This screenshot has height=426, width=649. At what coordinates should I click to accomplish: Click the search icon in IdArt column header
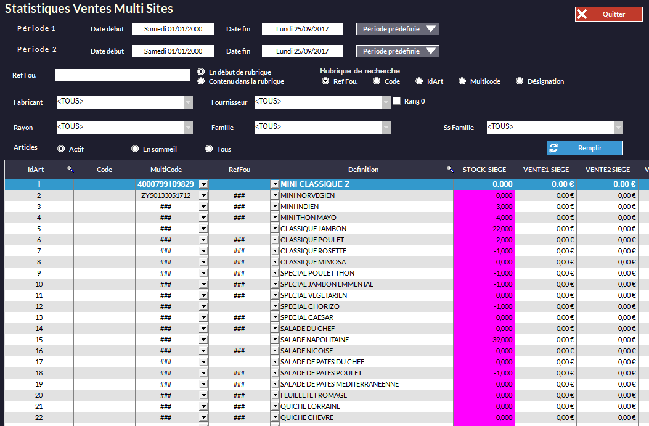click(69, 169)
